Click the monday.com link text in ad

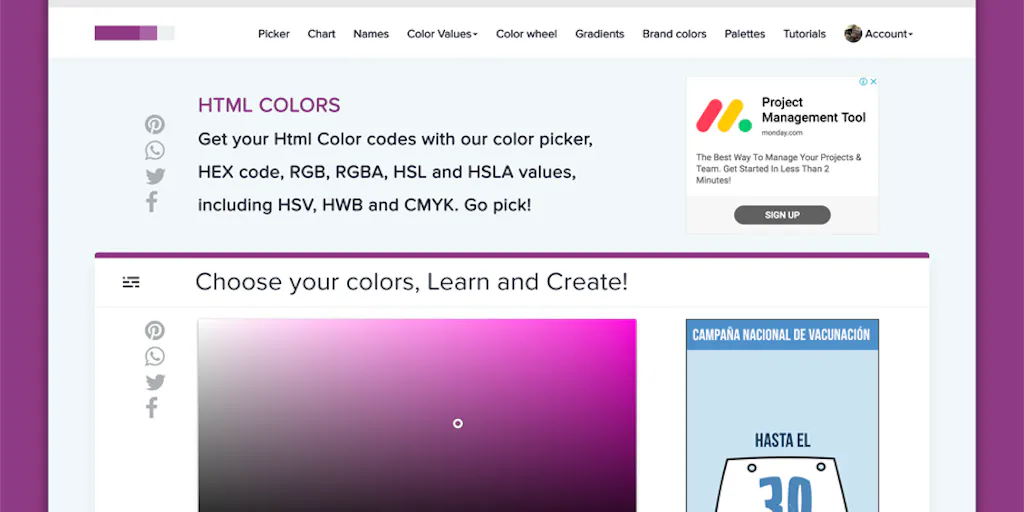(782, 133)
